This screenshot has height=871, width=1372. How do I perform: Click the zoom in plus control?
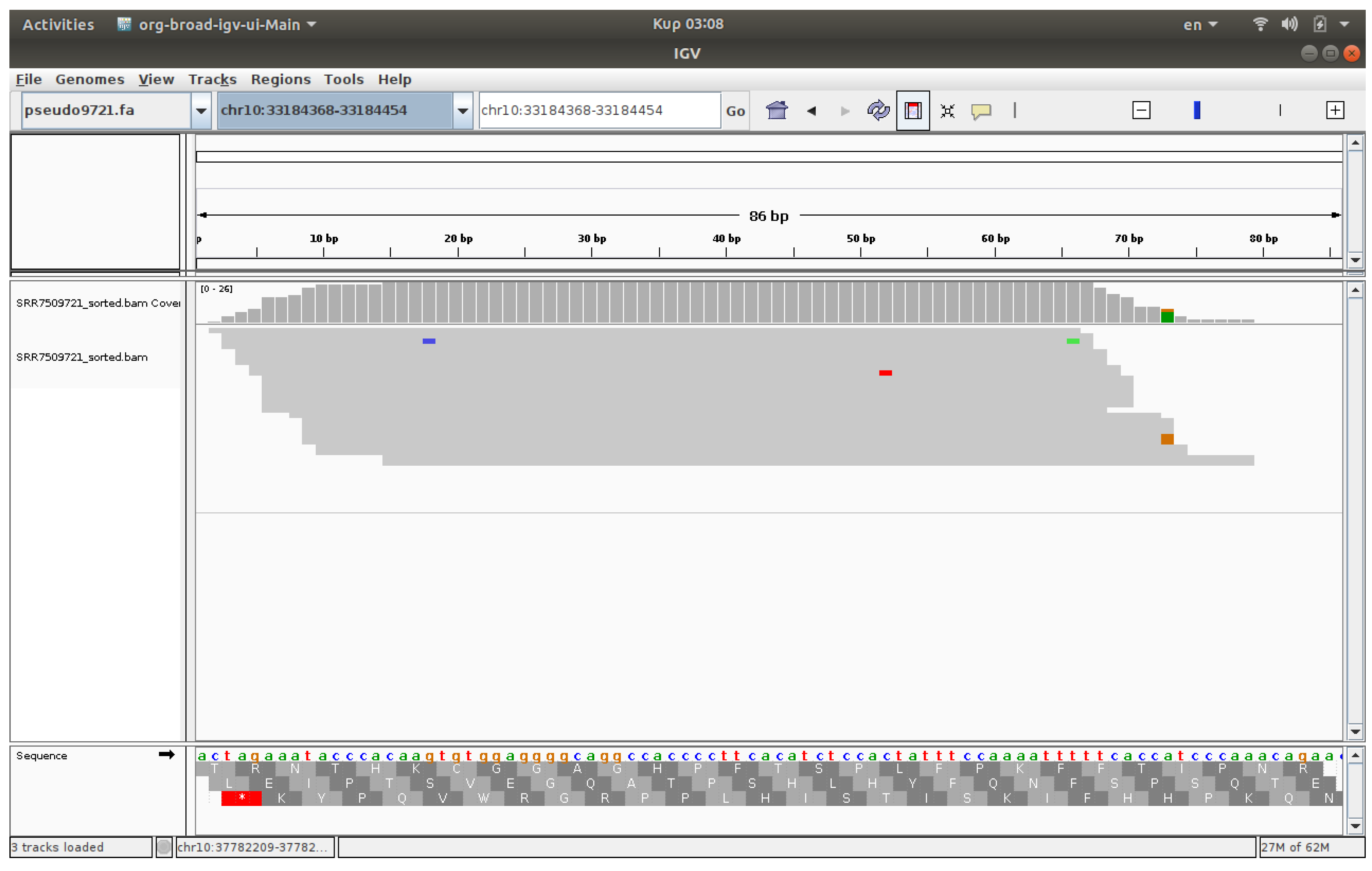coord(1335,109)
